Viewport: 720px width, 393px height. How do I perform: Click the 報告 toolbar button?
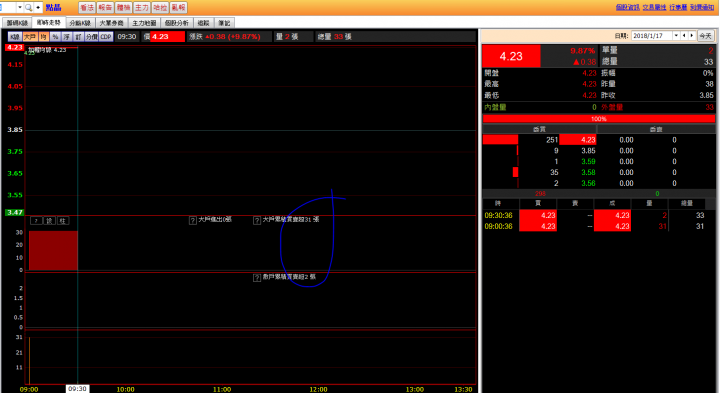click(x=105, y=7)
